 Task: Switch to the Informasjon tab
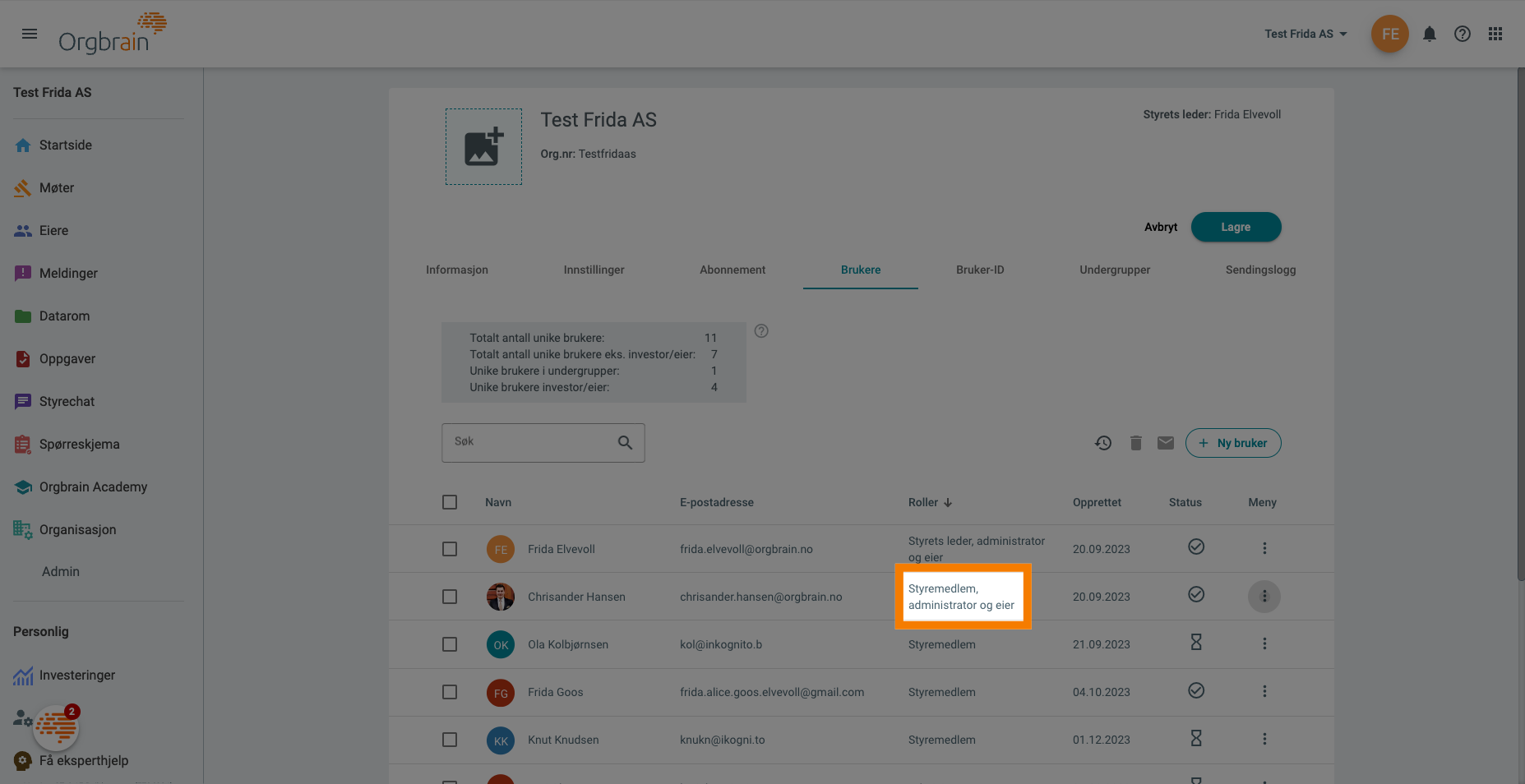[457, 270]
